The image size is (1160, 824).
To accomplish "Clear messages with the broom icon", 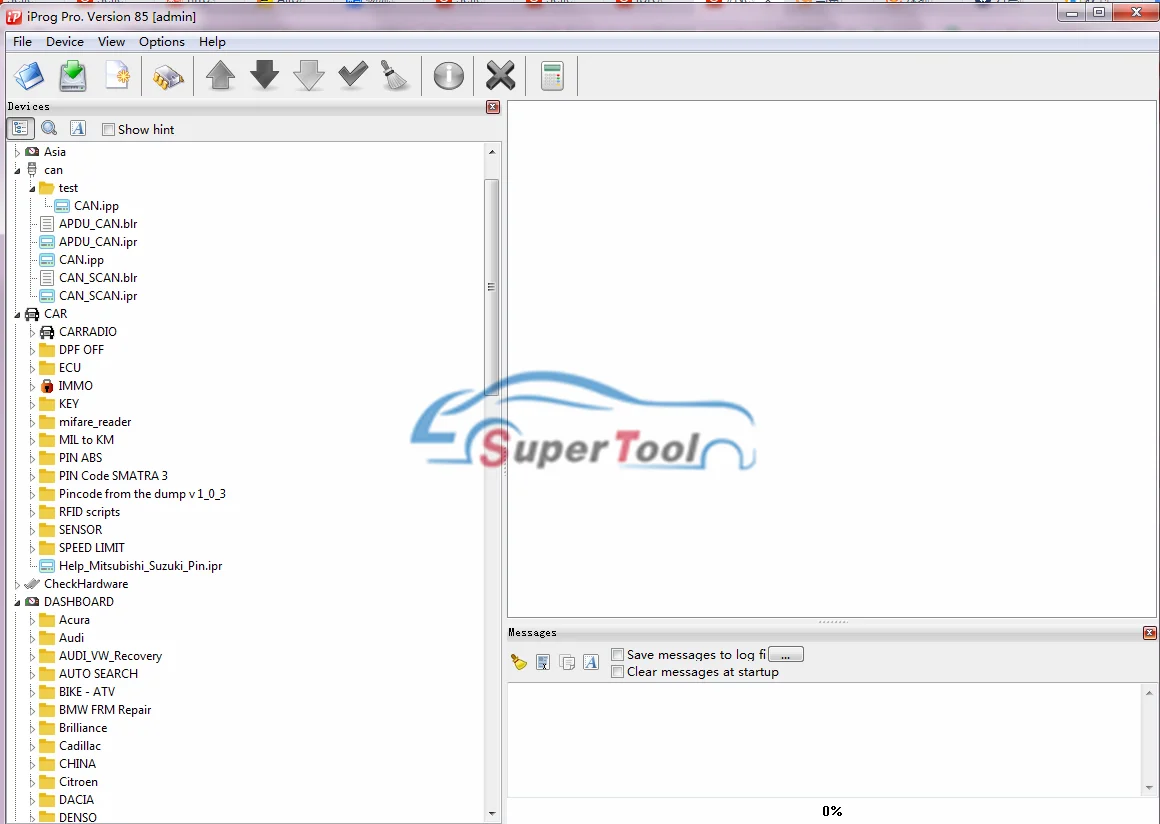I will 519,662.
